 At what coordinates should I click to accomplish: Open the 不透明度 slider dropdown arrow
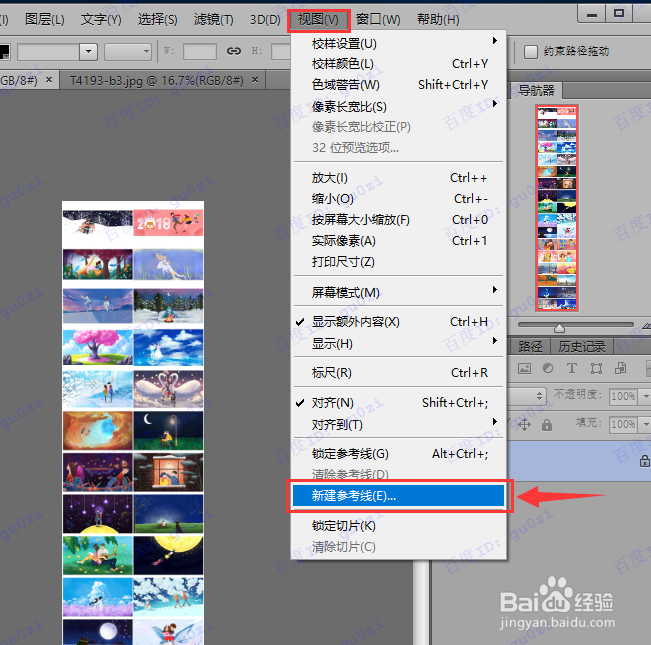click(x=645, y=396)
